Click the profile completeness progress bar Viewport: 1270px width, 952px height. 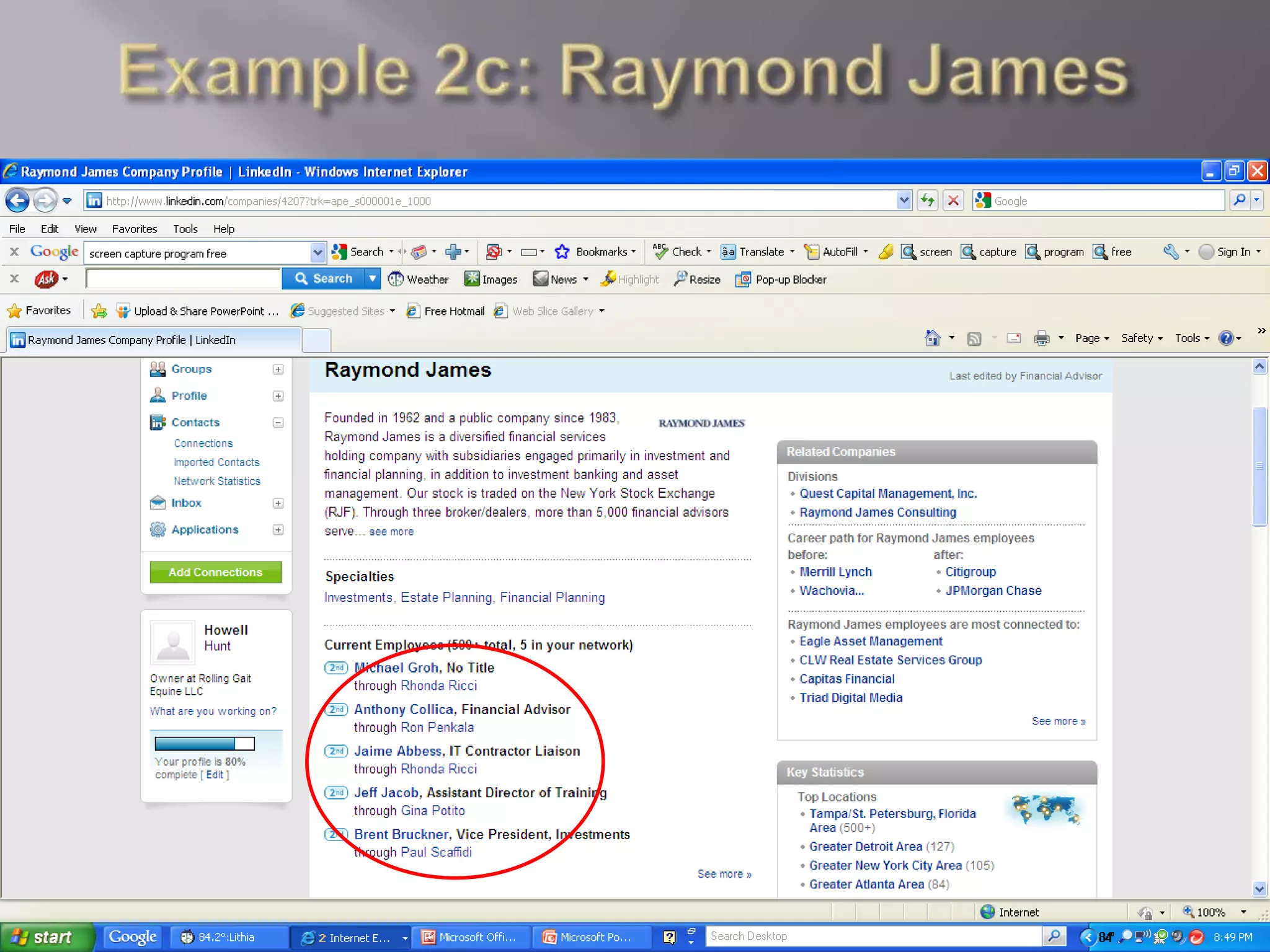point(205,743)
